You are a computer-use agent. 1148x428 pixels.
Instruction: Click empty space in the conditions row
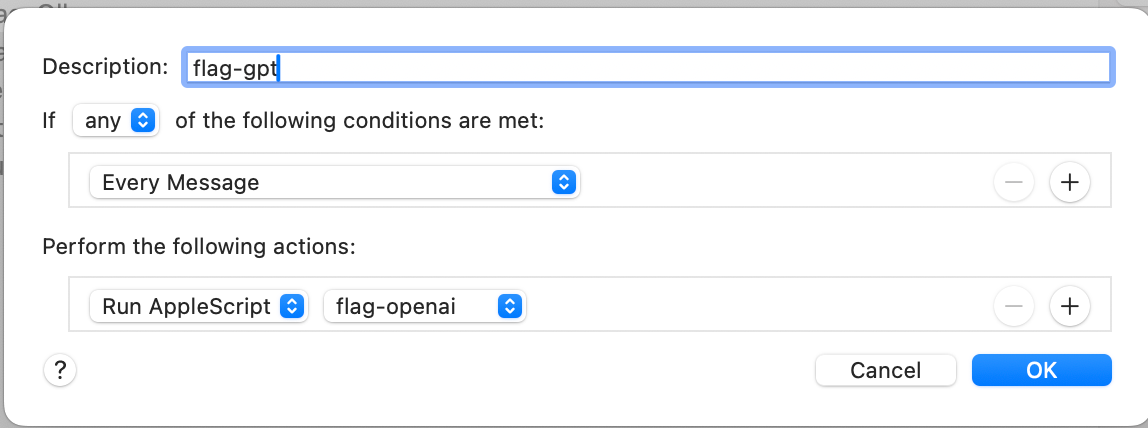780,182
